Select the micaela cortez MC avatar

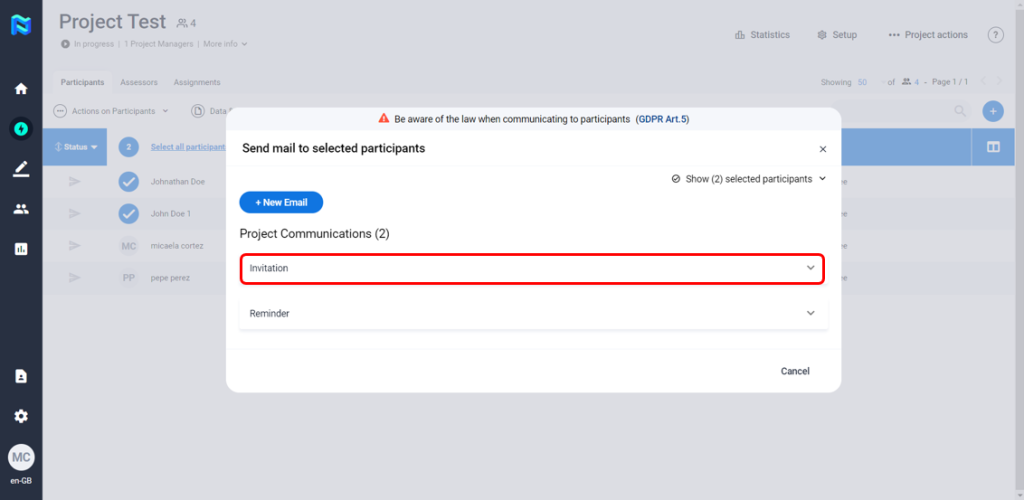click(x=128, y=245)
